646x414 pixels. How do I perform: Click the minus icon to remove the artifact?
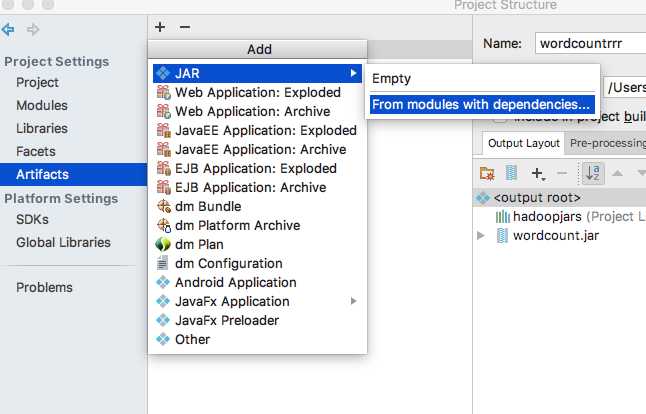tap(184, 27)
